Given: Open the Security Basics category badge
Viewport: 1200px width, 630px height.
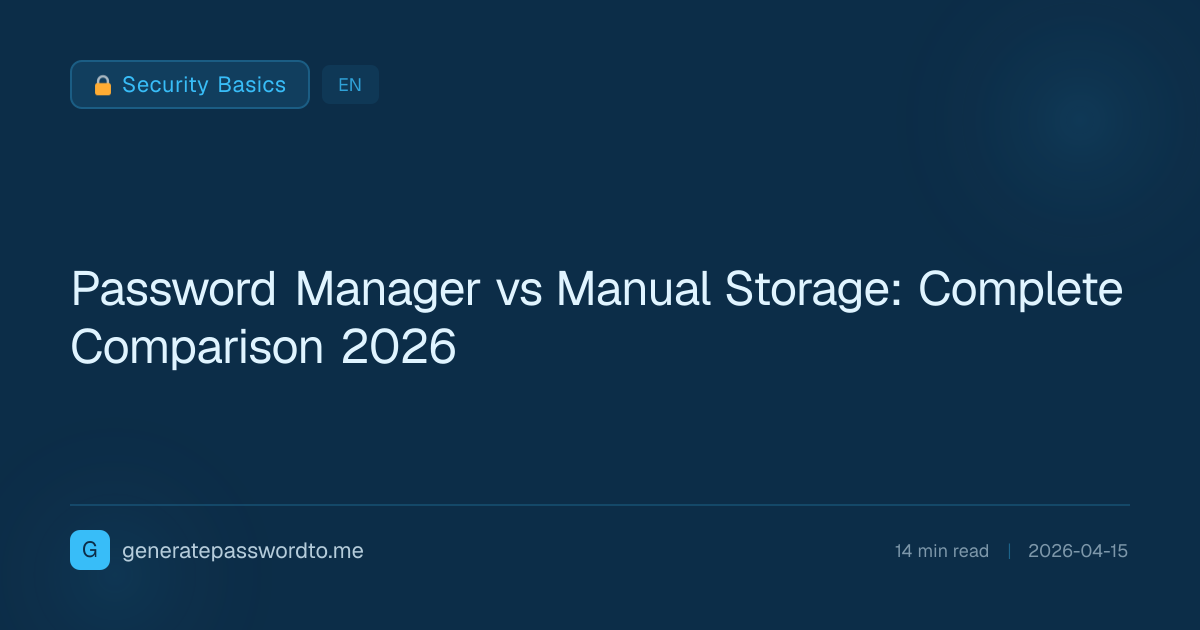Looking at the screenshot, I should 190,85.
